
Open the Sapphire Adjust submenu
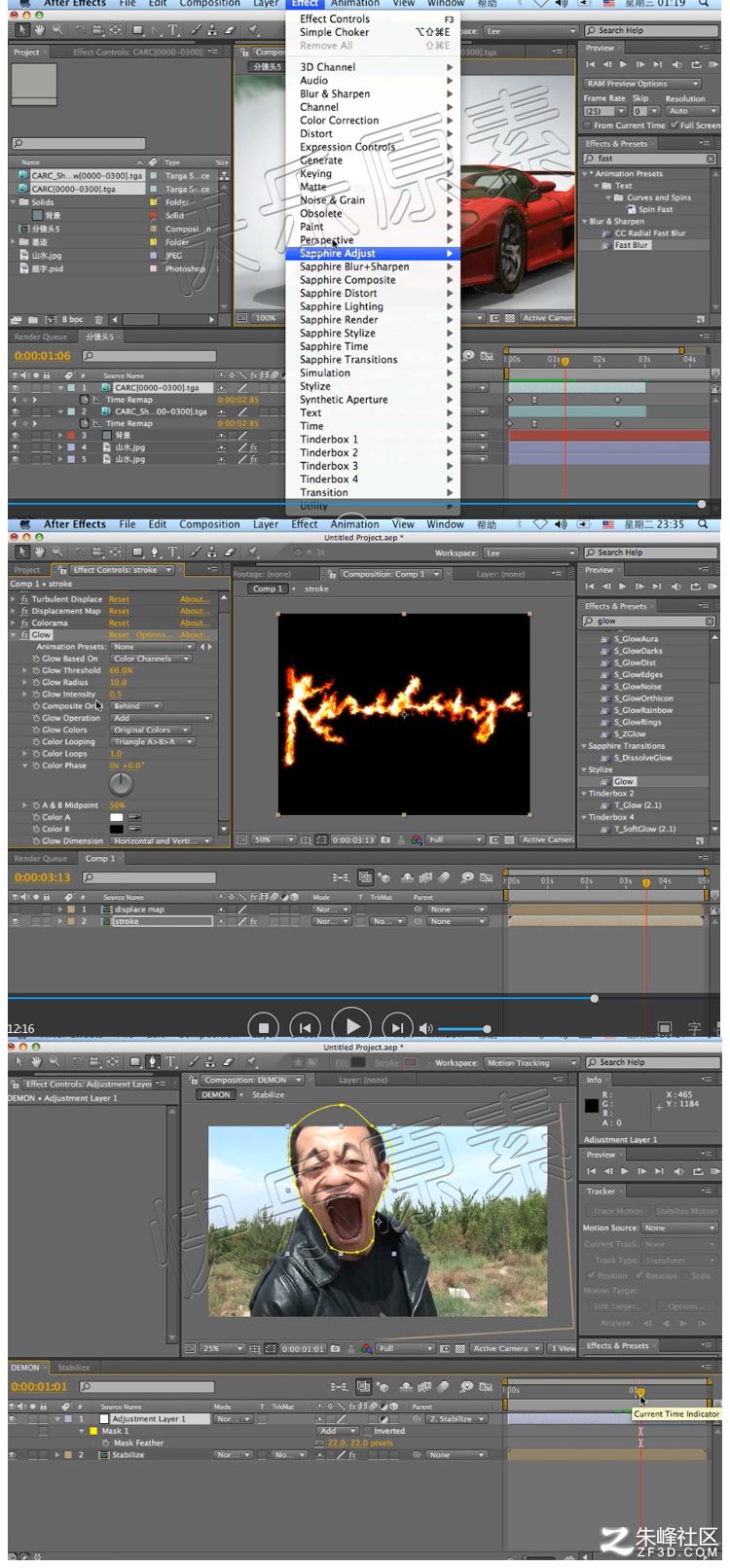(374, 253)
